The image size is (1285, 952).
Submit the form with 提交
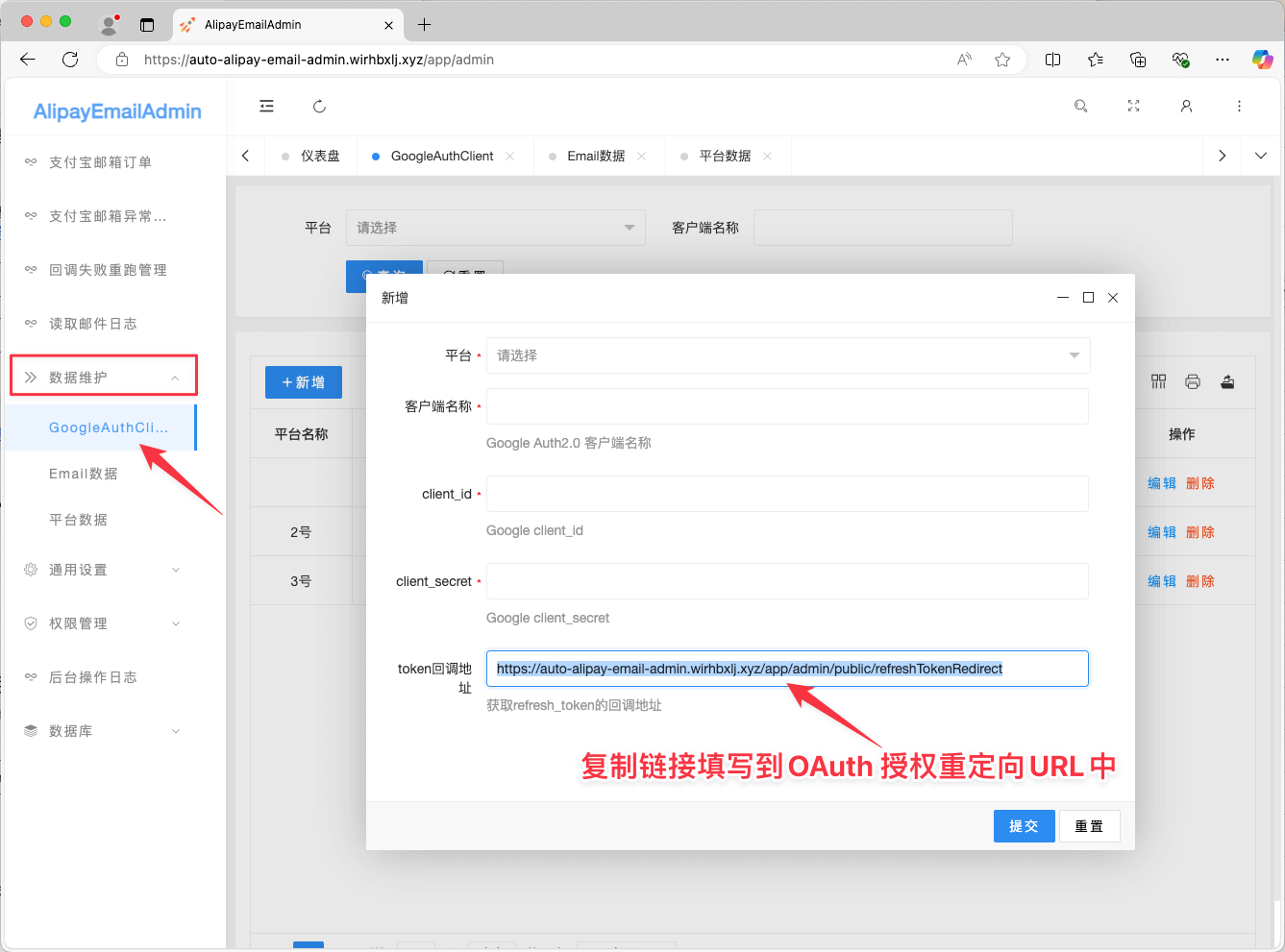coord(1024,826)
